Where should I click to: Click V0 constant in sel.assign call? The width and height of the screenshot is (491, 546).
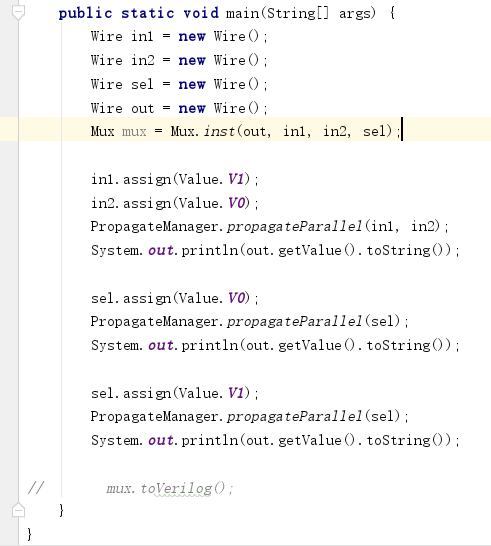[236, 298]
